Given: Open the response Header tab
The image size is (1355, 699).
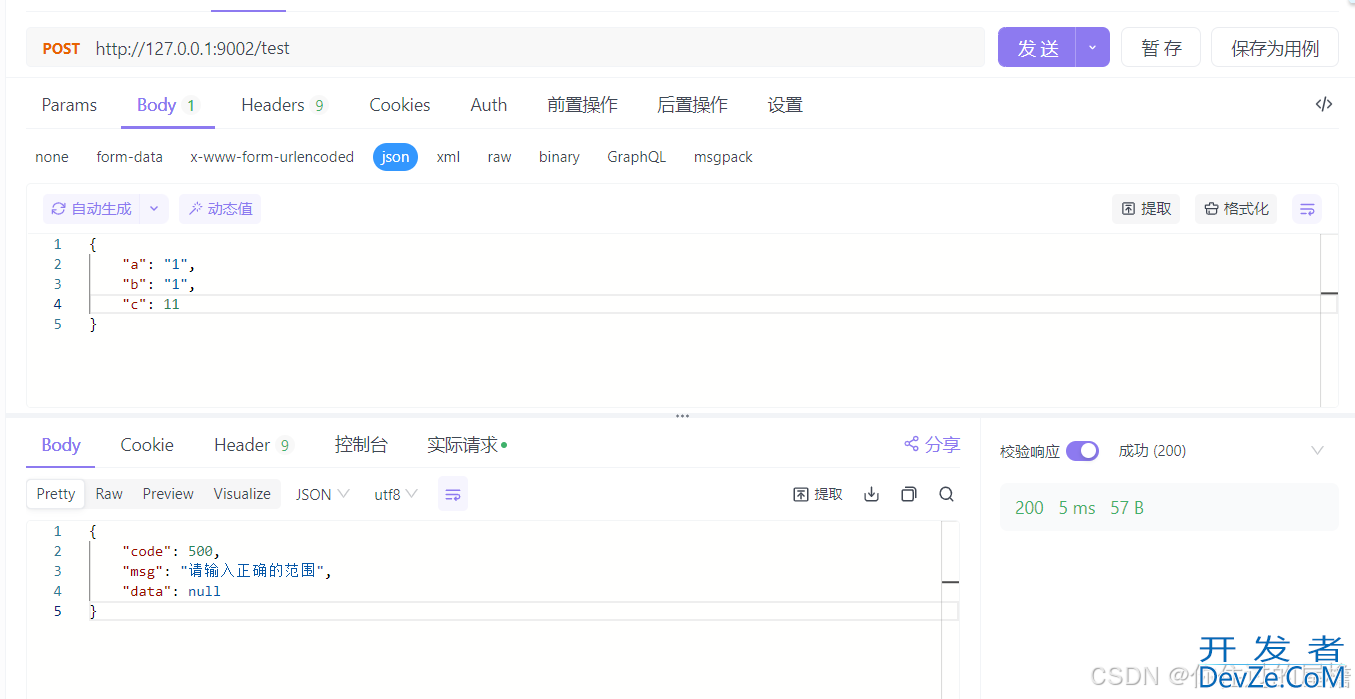Looking at the screenshot, I should point(252,445).
